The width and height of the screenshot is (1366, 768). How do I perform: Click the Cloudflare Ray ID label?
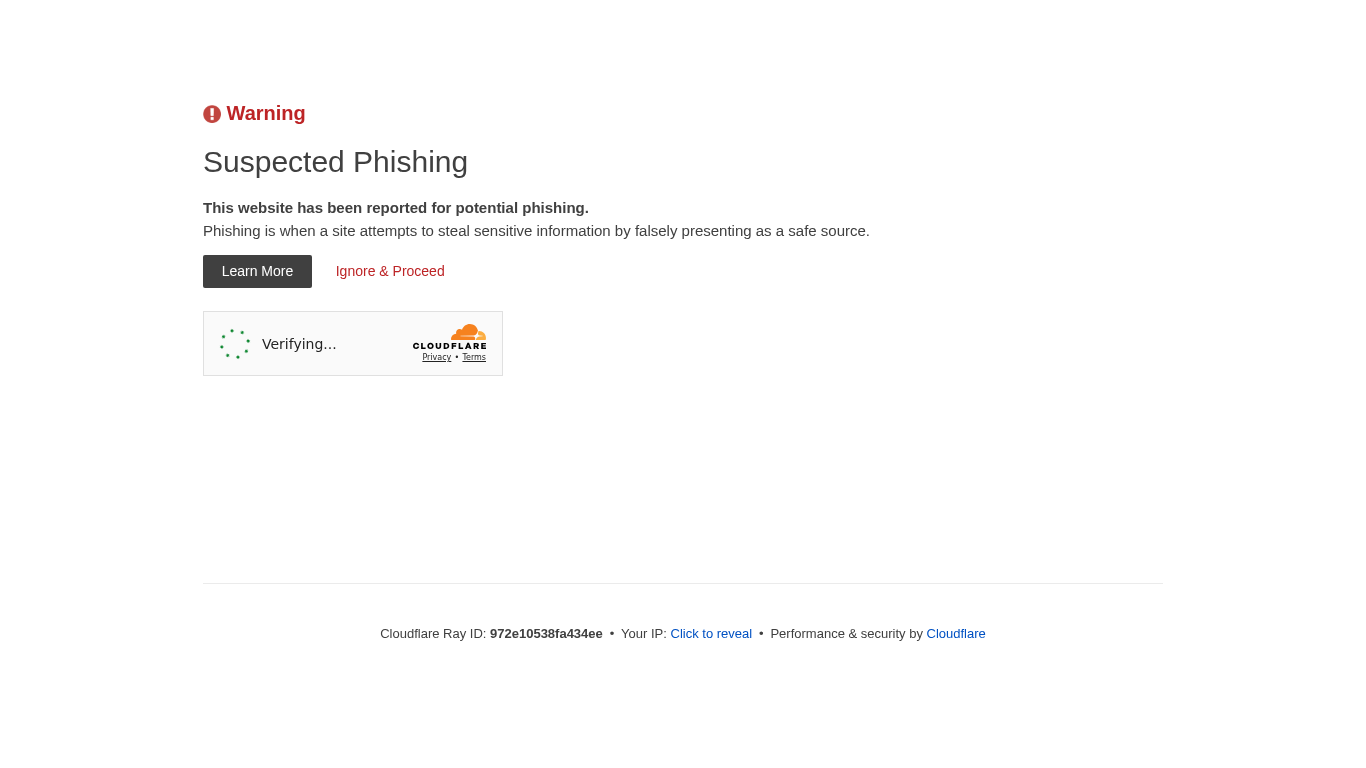coord(433,633)
